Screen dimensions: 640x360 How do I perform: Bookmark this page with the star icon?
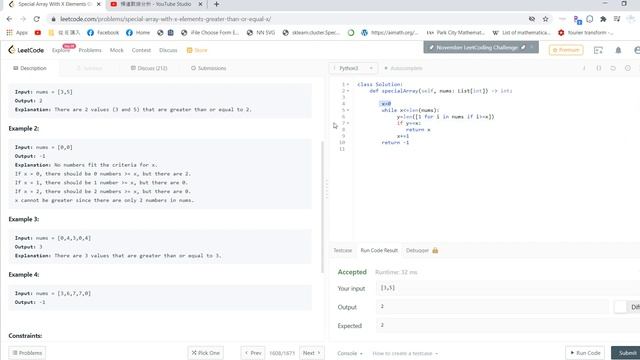coord(545,19)
